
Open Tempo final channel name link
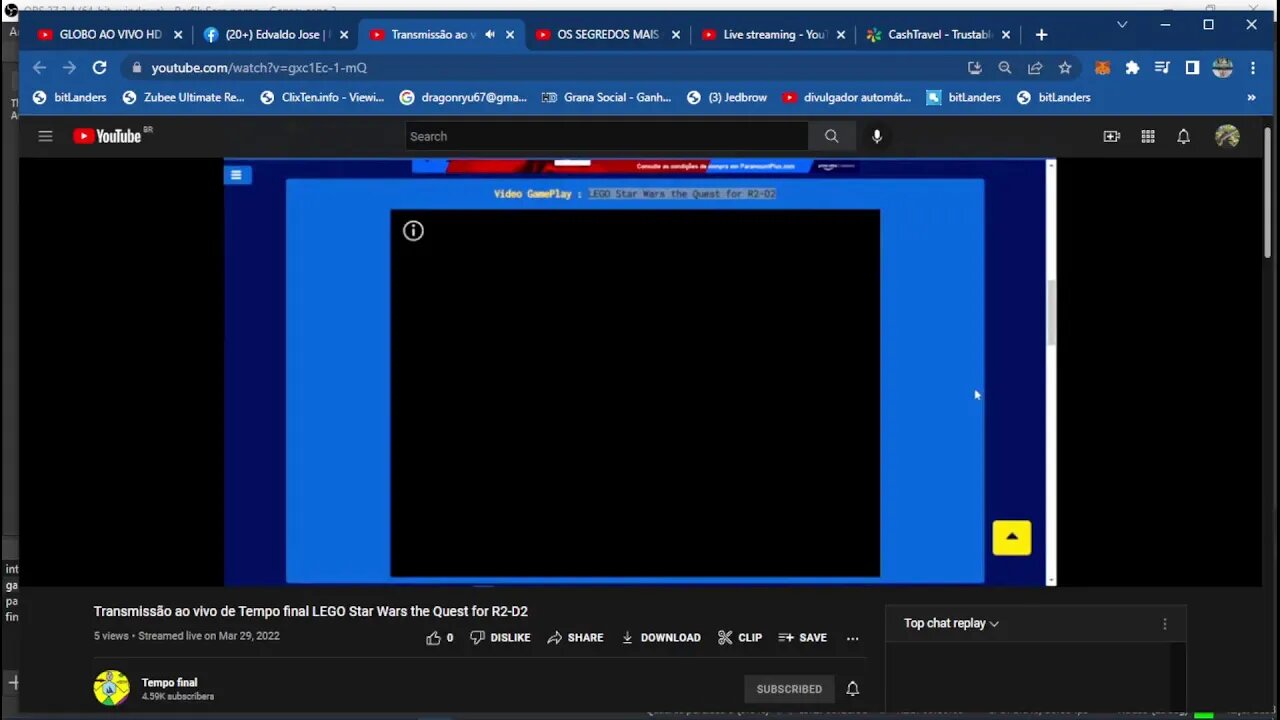point(169,683)
